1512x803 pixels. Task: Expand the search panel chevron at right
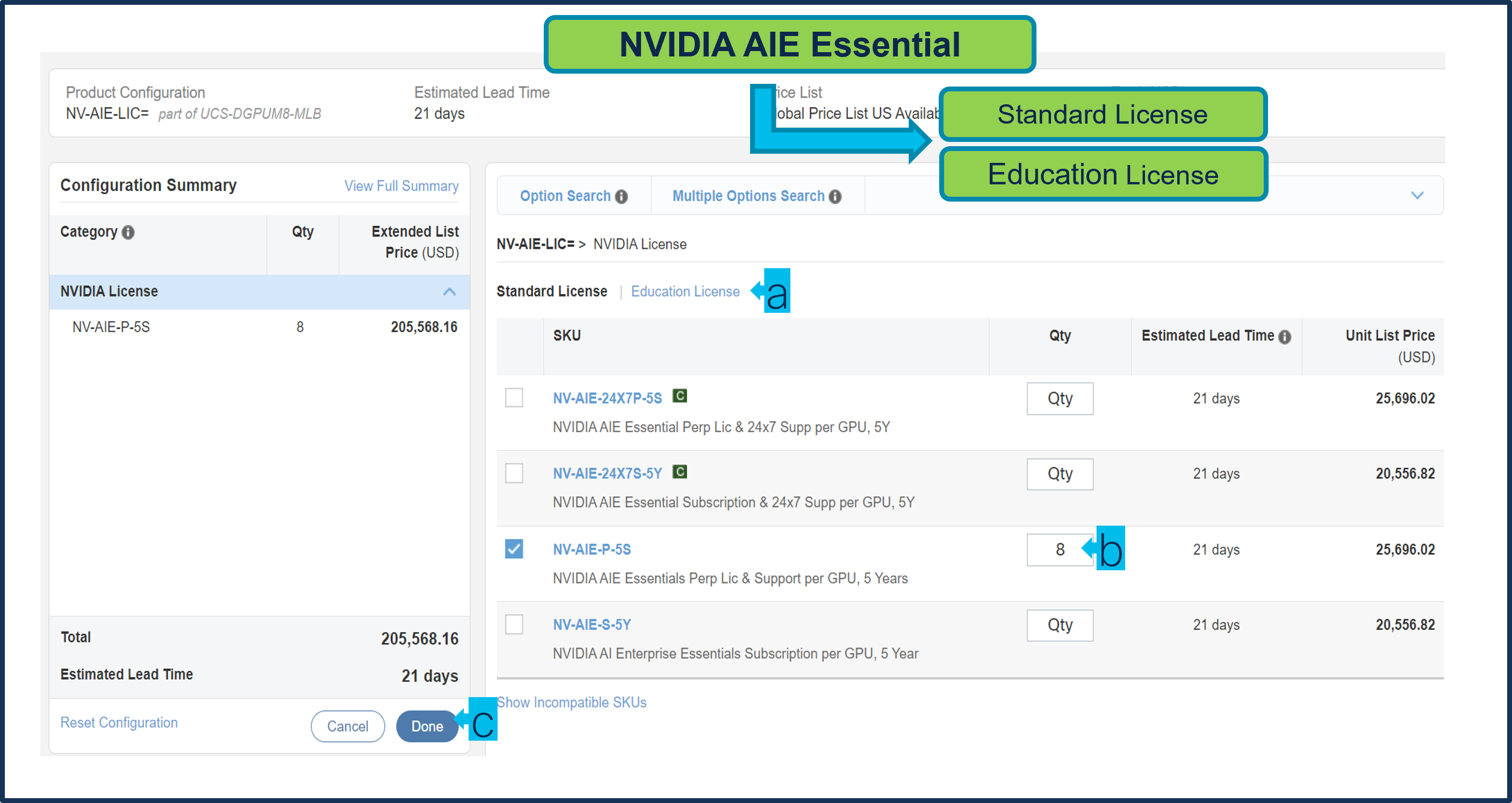click(x=1417, y=196)
